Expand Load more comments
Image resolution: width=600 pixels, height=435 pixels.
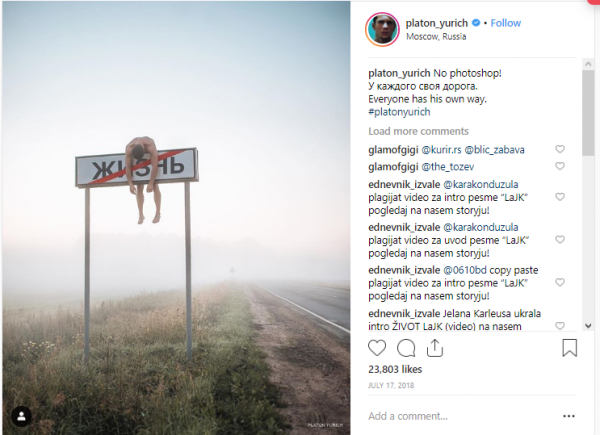click(x=418, y=131)
